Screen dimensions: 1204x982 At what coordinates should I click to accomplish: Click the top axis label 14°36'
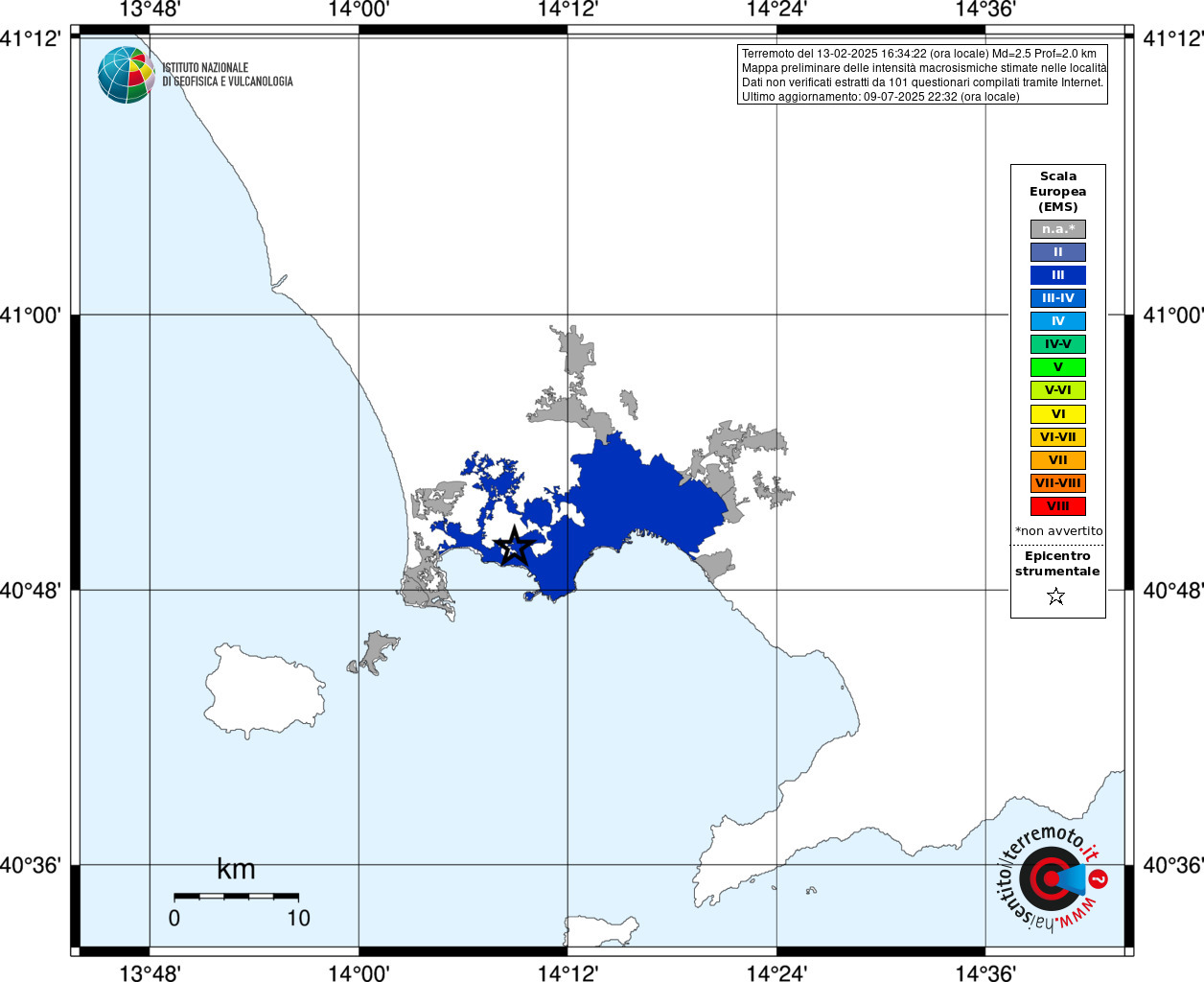985,10
